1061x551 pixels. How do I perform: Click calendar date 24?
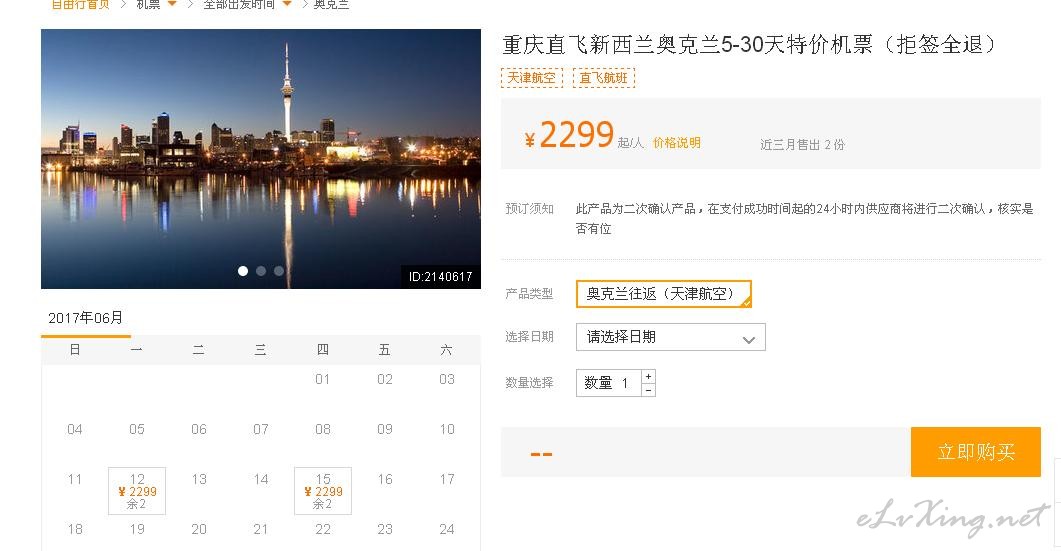(447, 529)
